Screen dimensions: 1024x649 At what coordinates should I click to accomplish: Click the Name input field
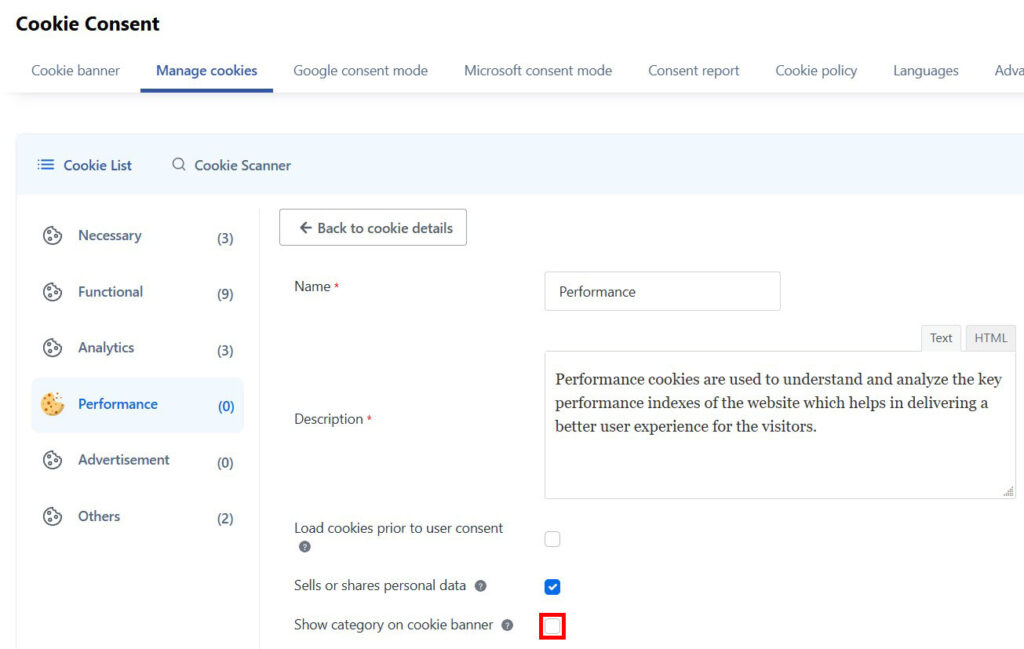(x=662, y=292)
